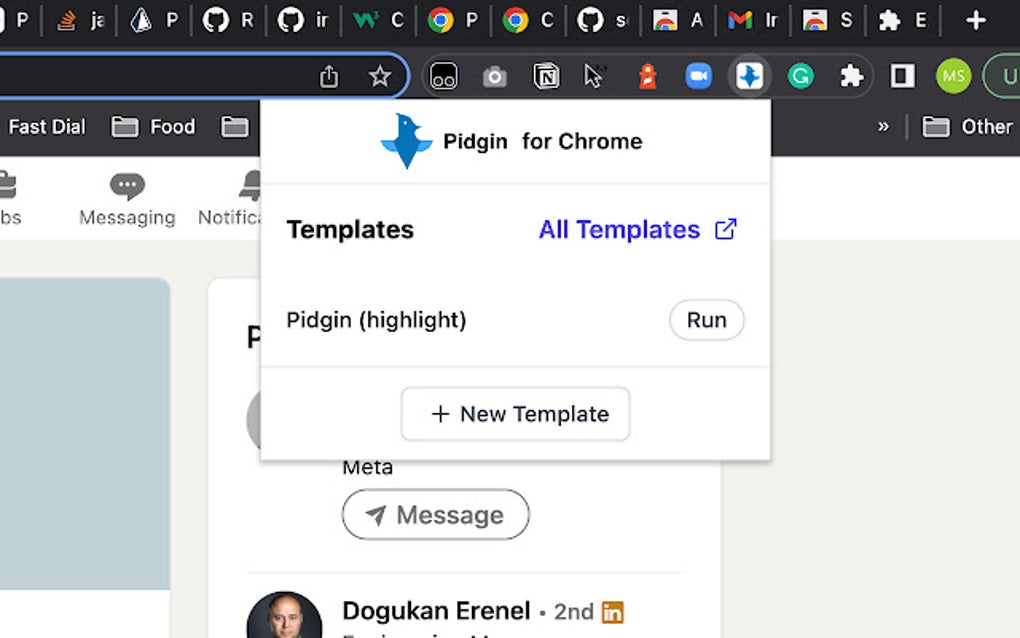This screenshot has height=638, width=1020.
Task: Click the LinkedIn badge next to Dogukan Erenel
Action: coord(613,611)
